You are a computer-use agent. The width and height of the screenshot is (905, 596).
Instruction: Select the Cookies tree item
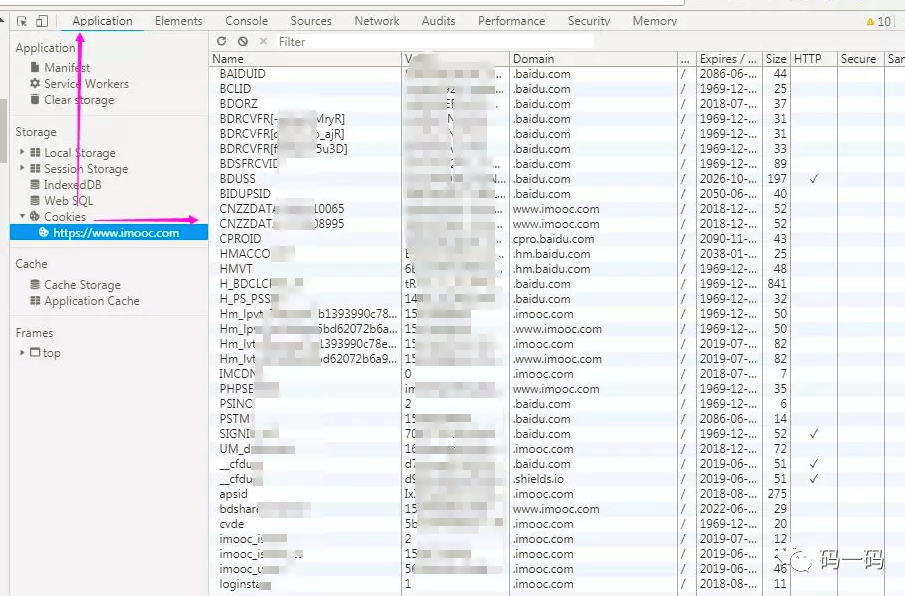pyautogui.click(x=65, y=217)
